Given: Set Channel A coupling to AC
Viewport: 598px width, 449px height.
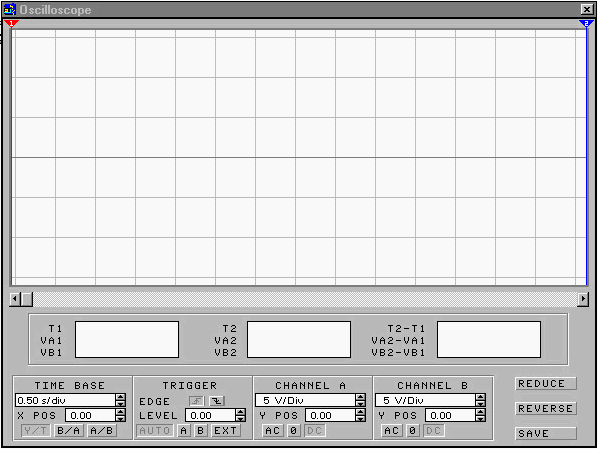Looking at the screenshot, I should [x=273, y=431].
